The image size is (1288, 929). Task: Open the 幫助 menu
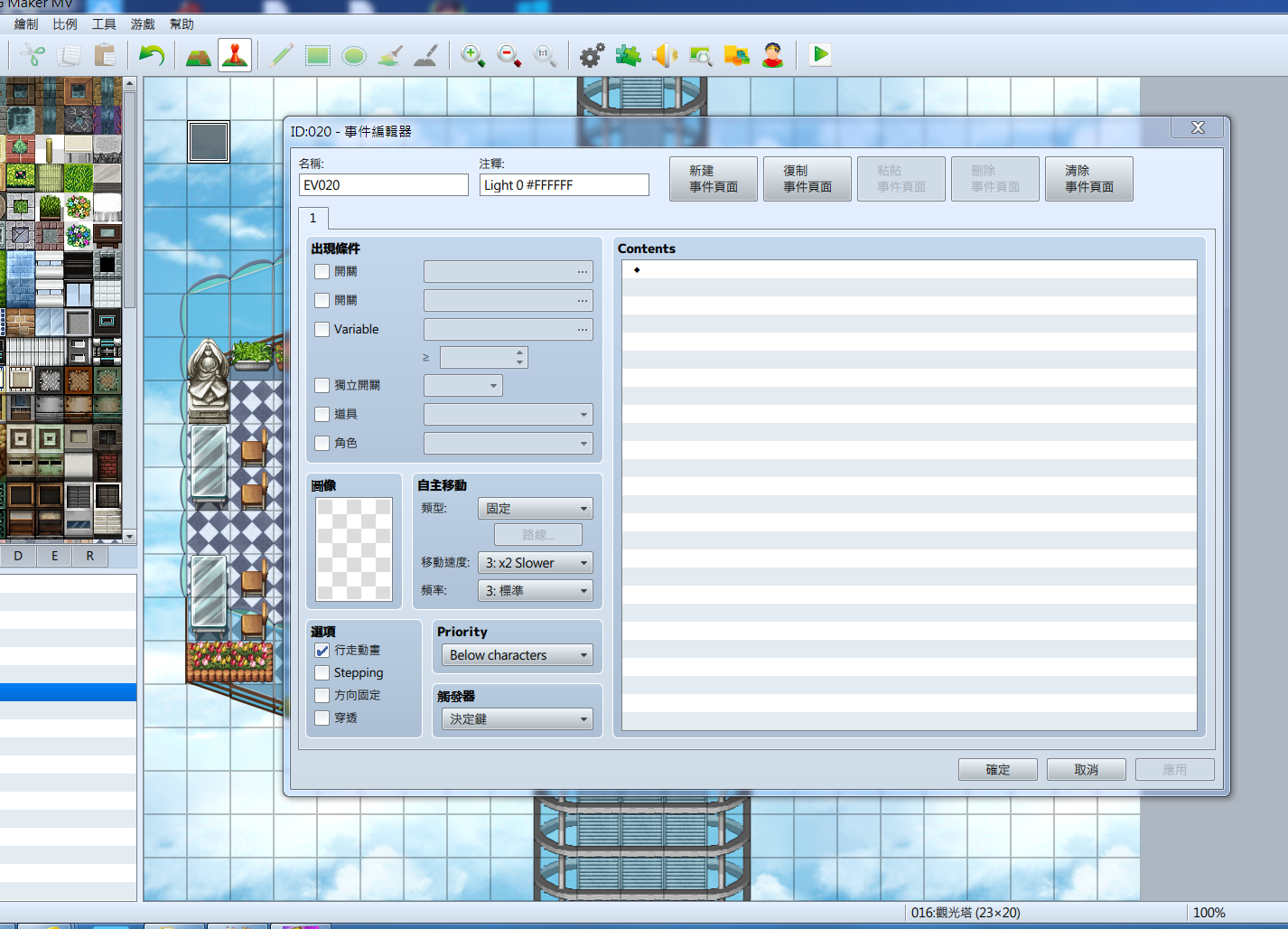click(182, 24)
